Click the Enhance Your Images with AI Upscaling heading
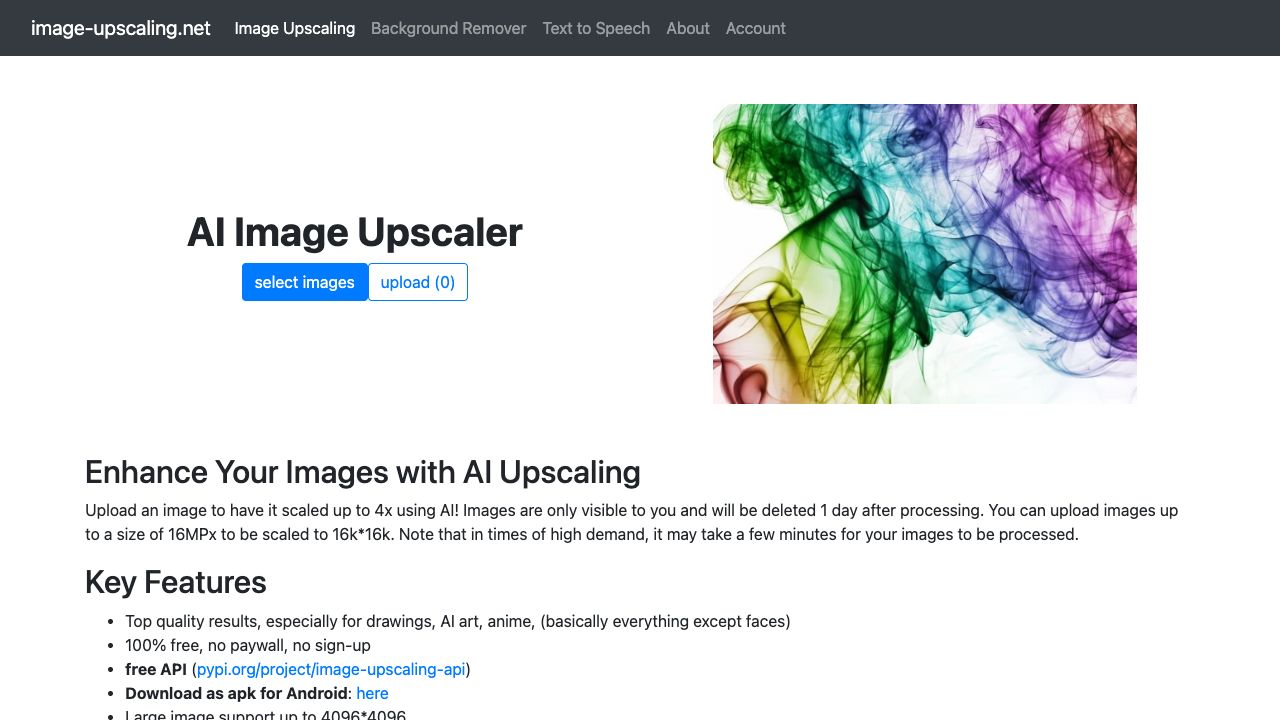This screenshot has width=1280, height=720. pyautogui.click(x=363, y=471)
